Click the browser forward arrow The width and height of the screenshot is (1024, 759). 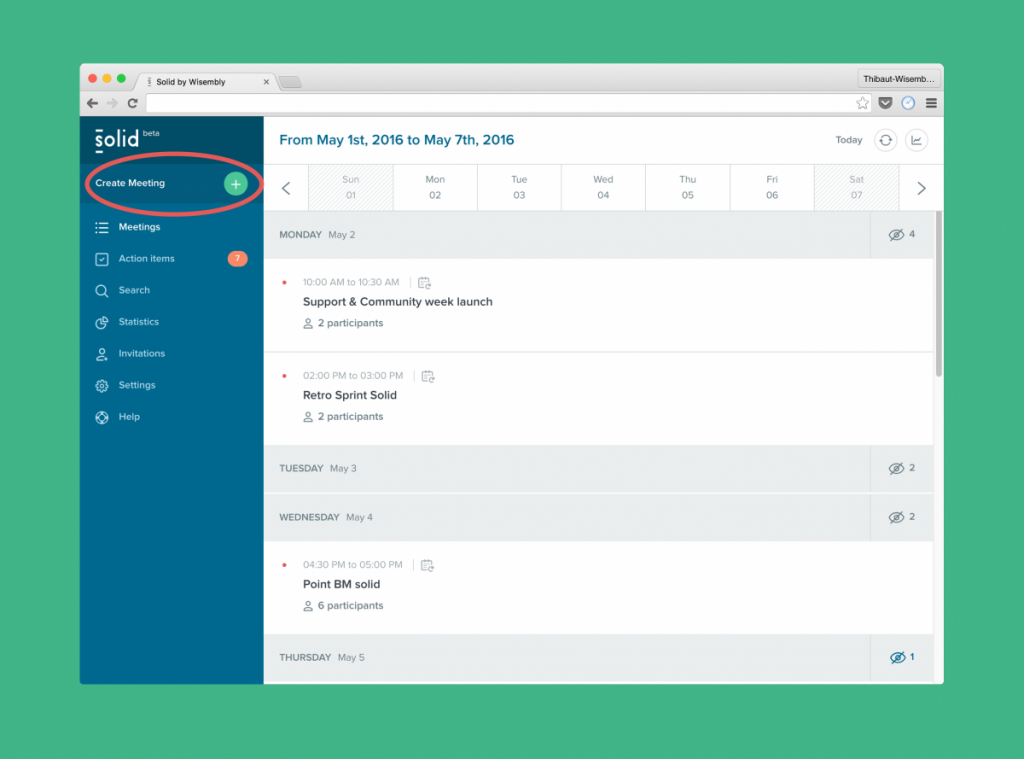pos(112,103)
